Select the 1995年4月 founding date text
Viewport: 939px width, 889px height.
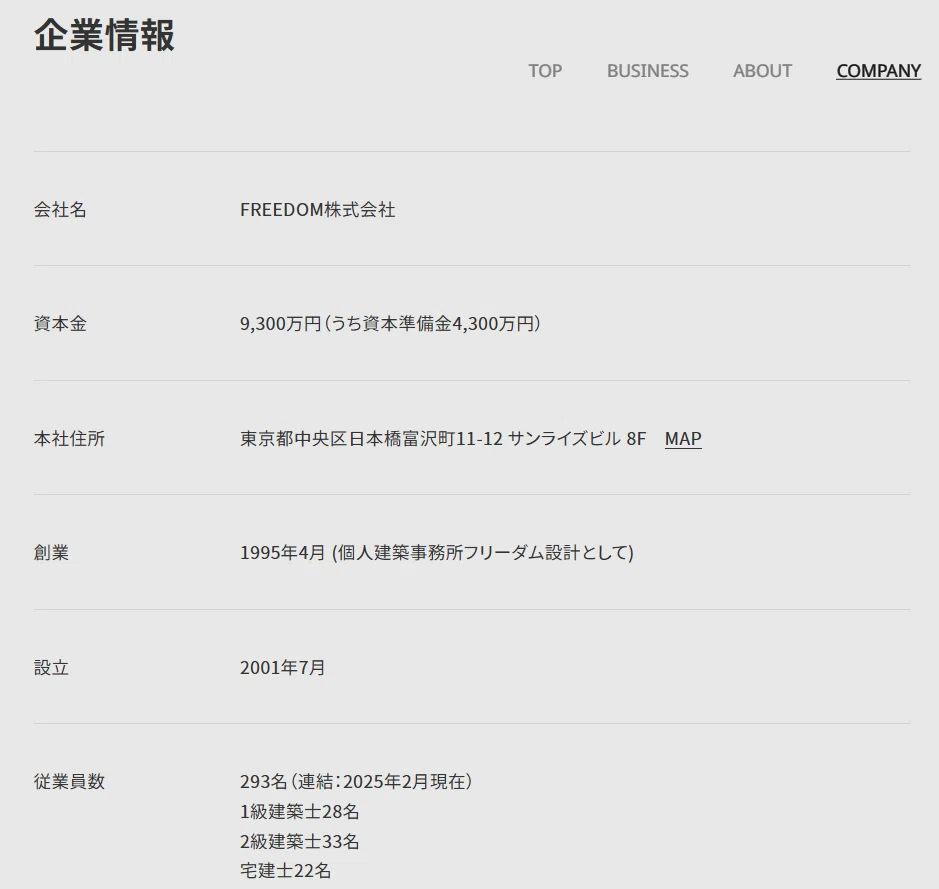tap(283, 553)
